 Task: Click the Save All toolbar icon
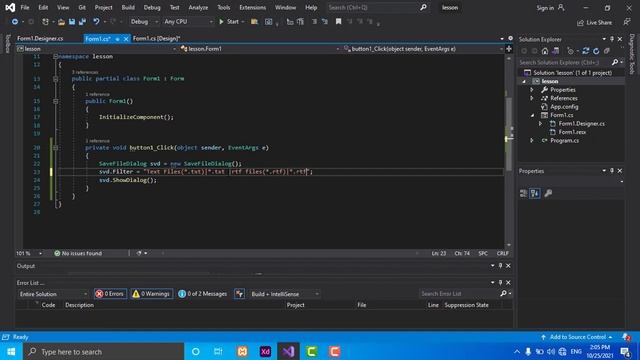82,22
